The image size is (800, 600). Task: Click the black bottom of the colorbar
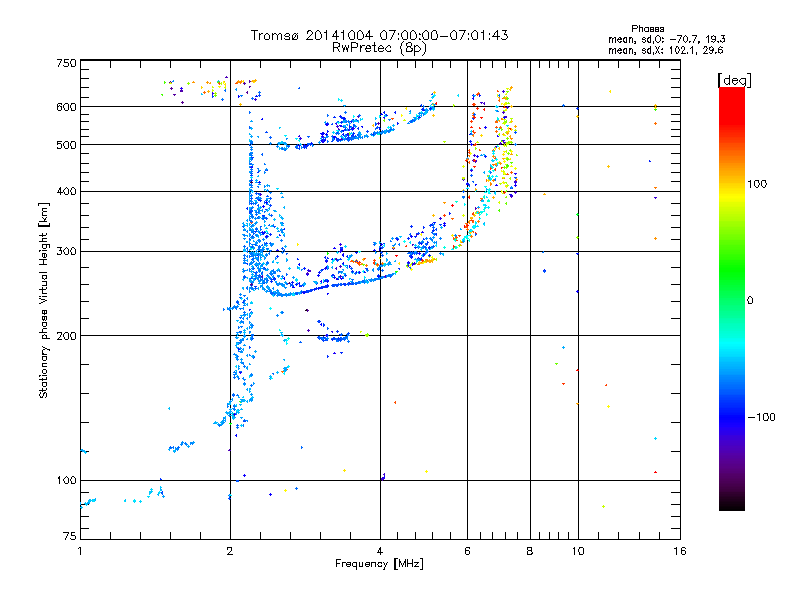(x=732, y=503)
